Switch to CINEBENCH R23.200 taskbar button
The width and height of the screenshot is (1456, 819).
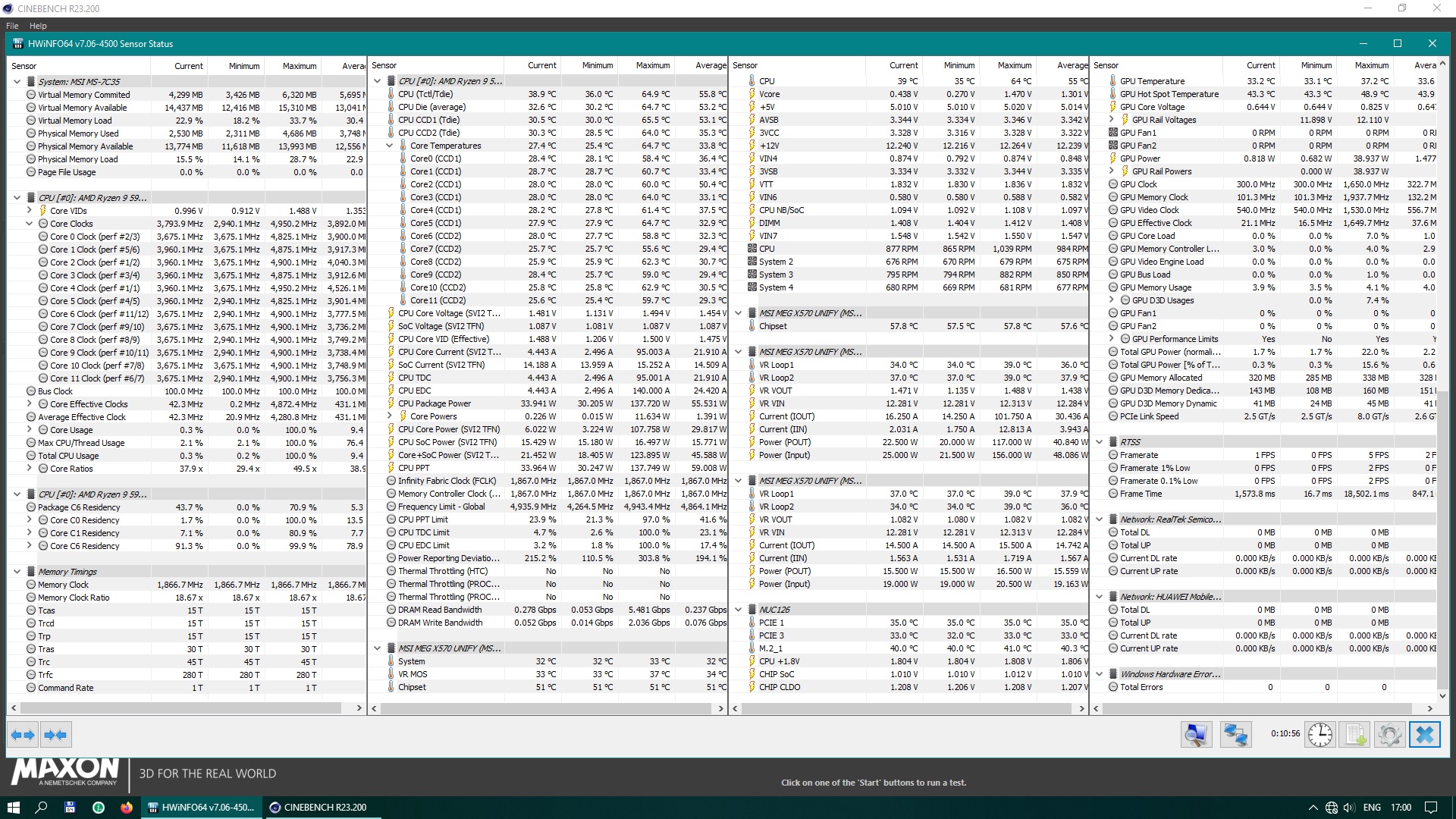coord(318,808)
